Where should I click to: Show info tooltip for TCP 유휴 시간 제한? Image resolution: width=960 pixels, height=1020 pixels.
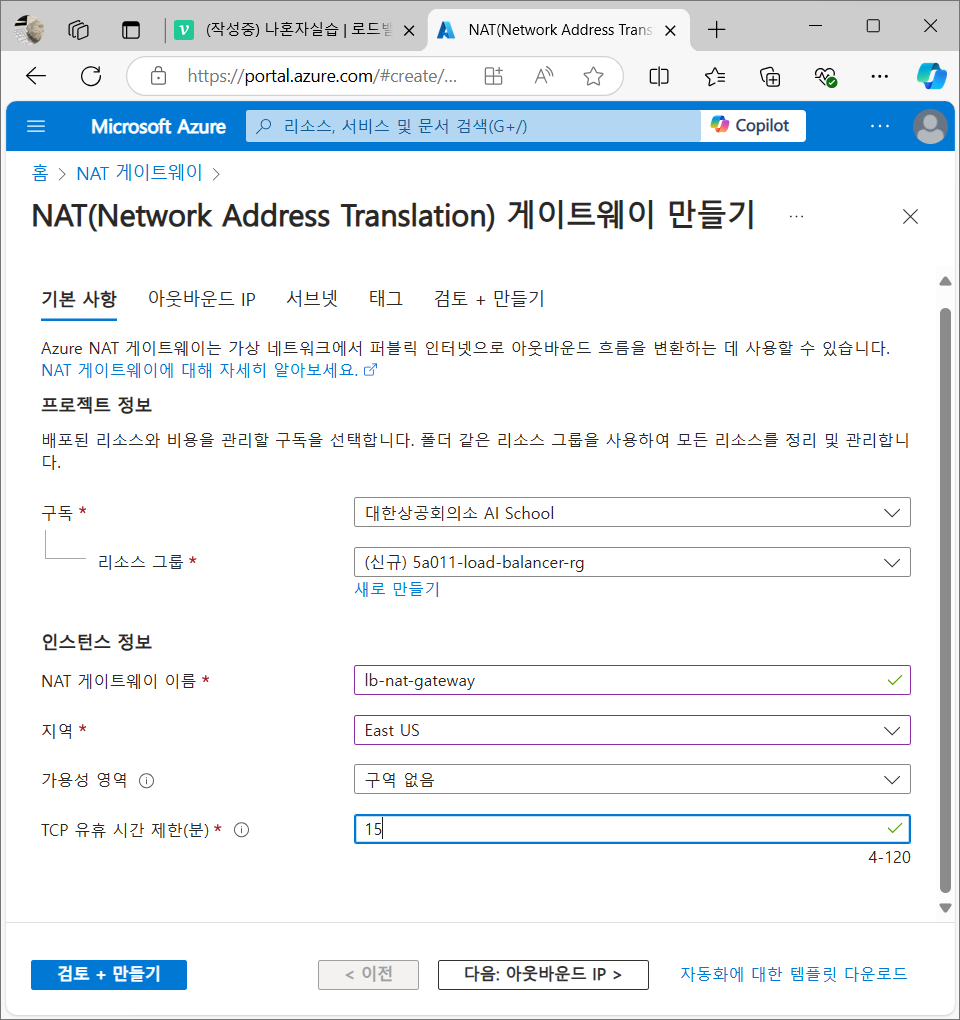pos(241,829)
